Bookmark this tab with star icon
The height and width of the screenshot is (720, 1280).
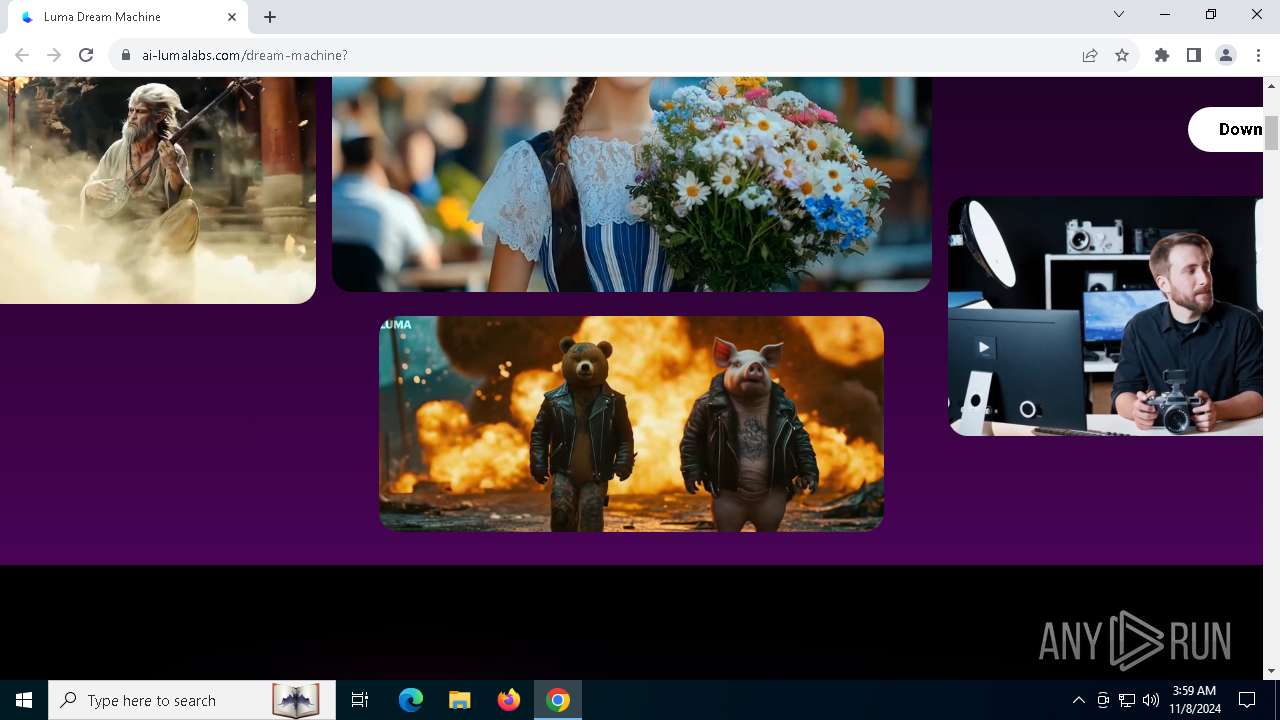pyautogui.click(x=1122, y=55)
